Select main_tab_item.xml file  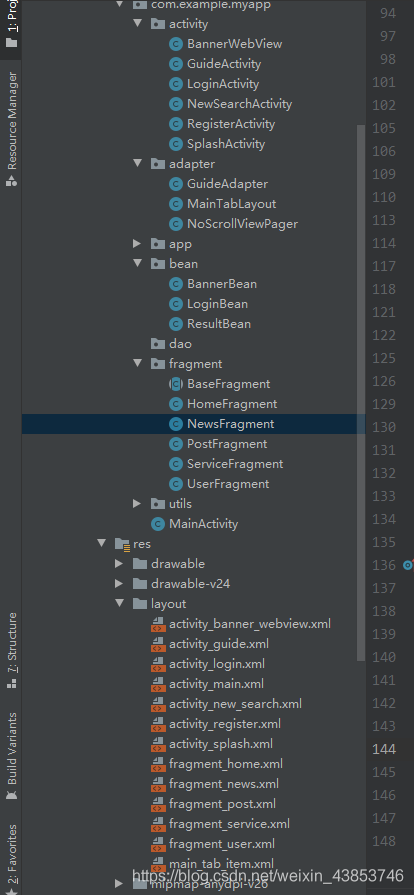click(221, 864)
